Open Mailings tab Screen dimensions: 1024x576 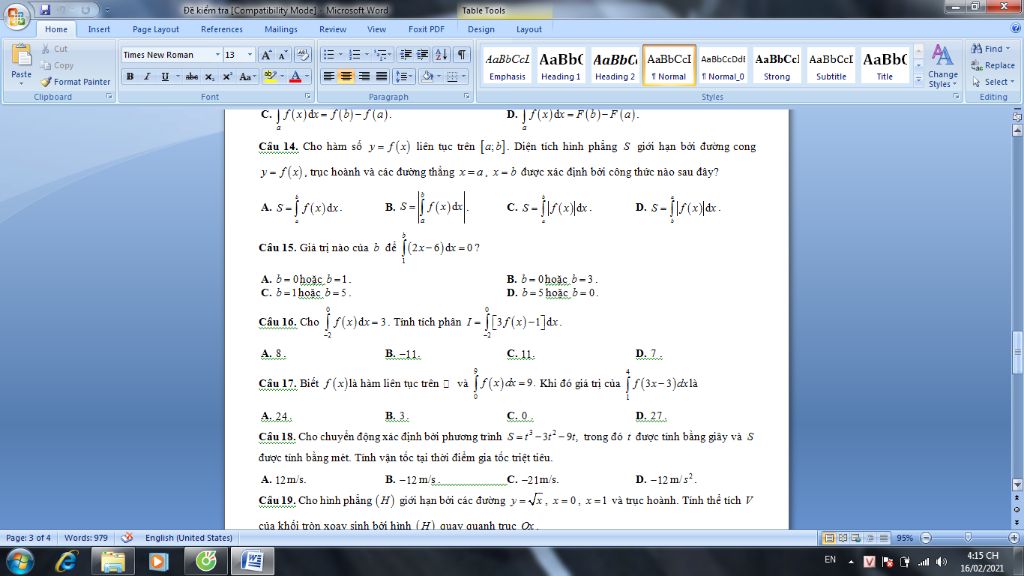pos(281,29)
